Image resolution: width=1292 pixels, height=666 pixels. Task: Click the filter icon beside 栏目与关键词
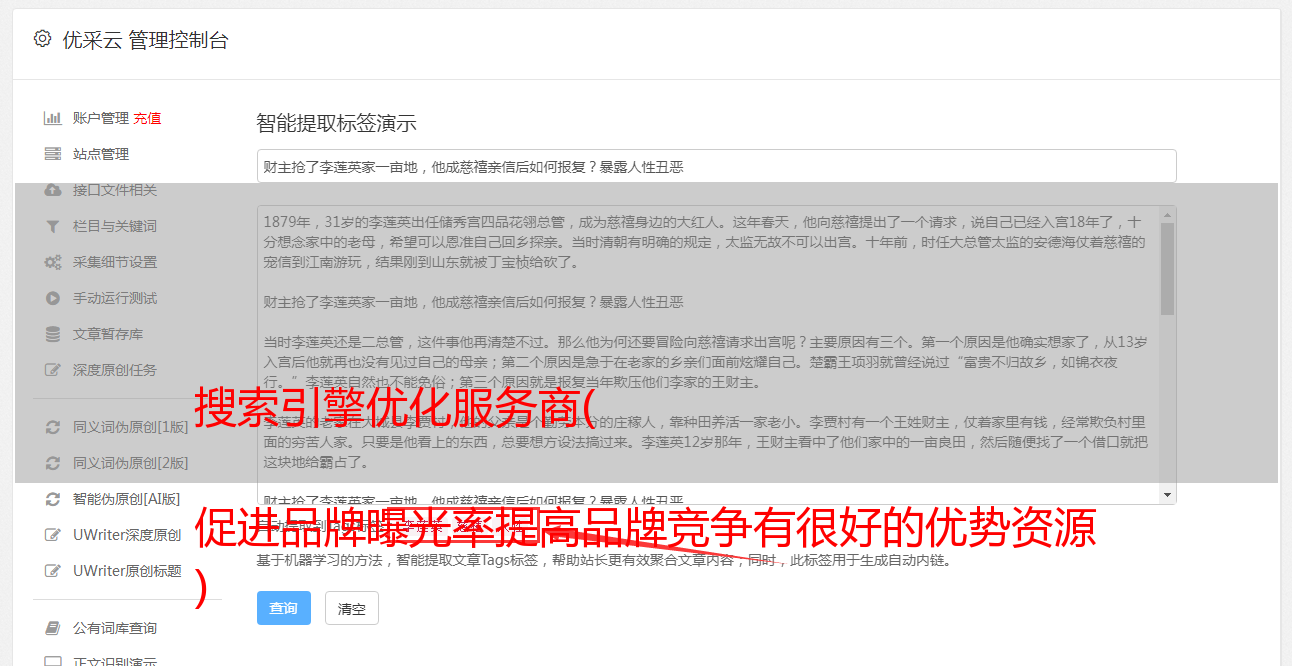[52, 226]
